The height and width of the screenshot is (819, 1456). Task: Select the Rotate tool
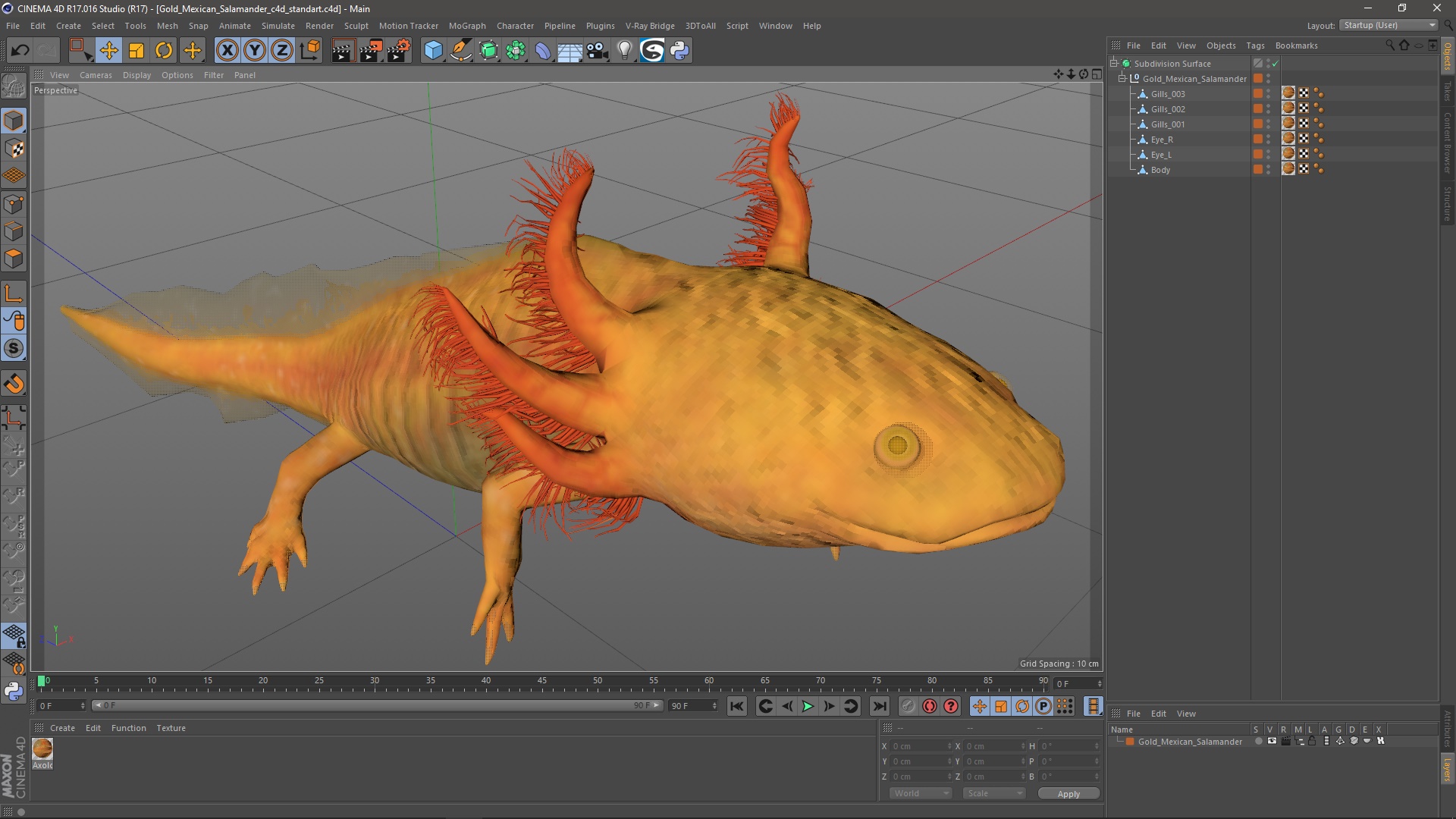click(164, 51)
